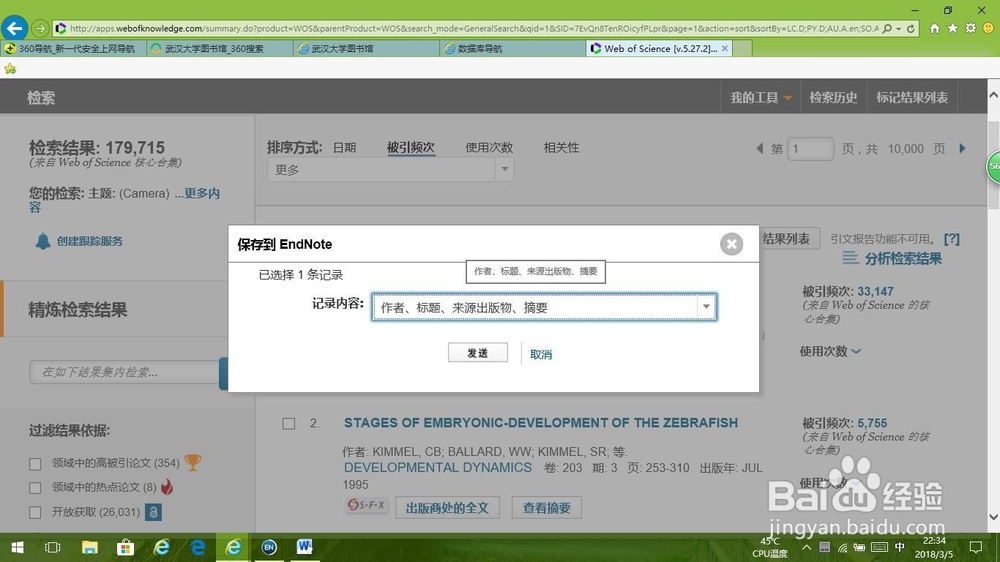The width and height of the screenshot is (1000, 562).
Task: Switch to 360导航 browser tab
Action: click(x=73, y=48)
